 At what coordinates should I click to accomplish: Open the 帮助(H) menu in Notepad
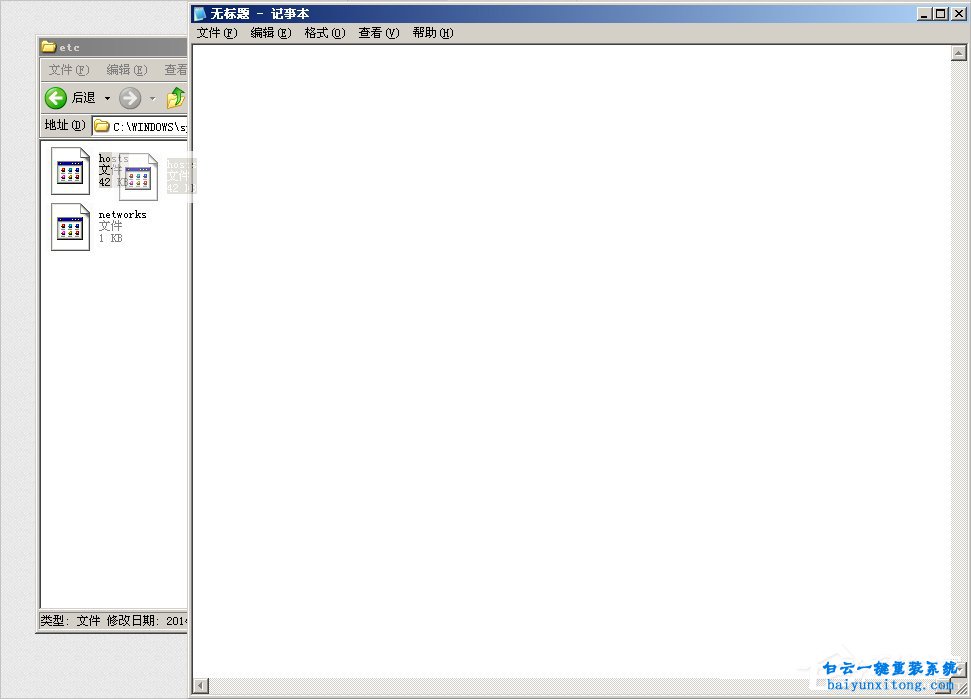pyautogui.click(x=432, y=33)
